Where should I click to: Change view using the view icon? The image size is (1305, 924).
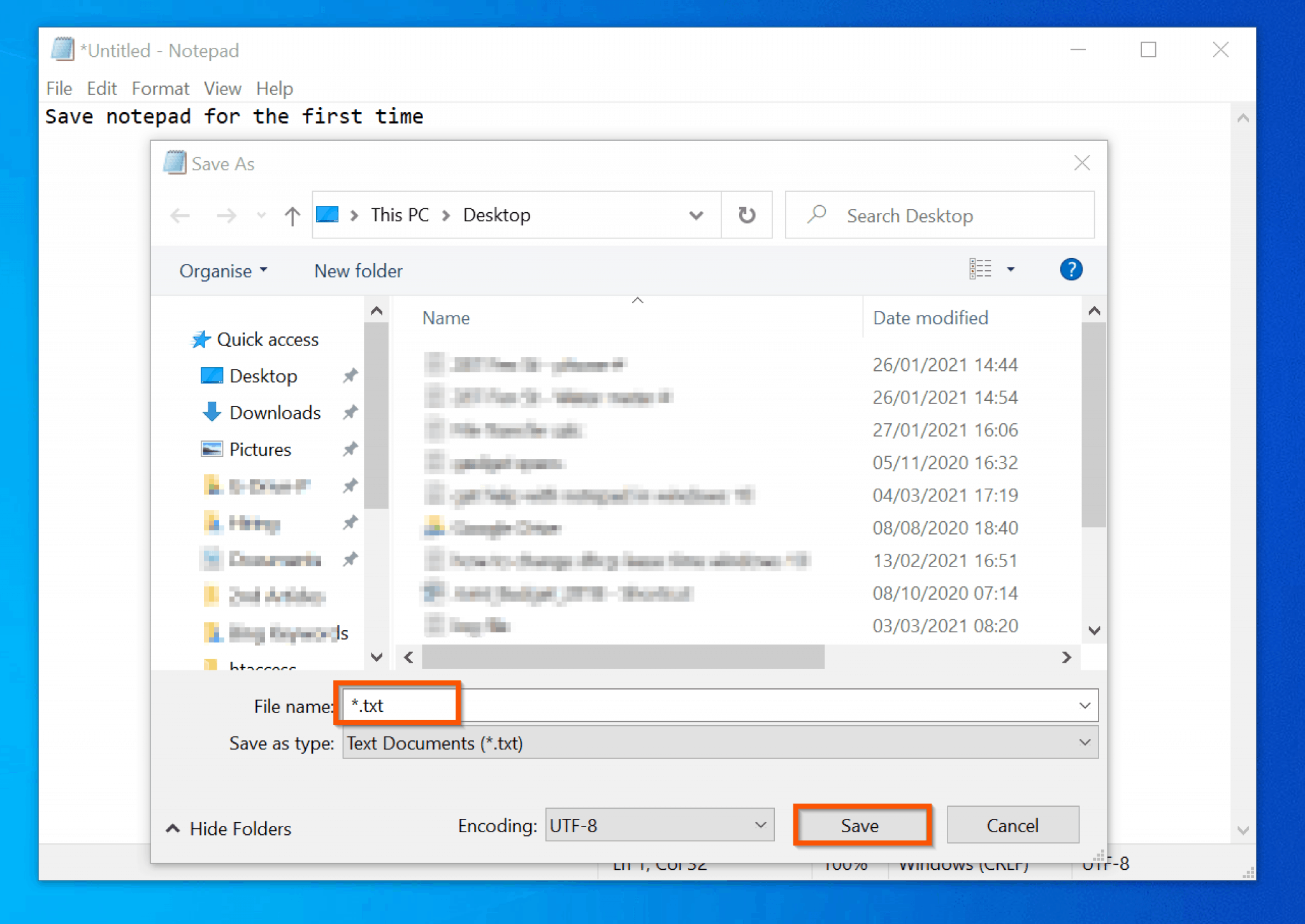point(980,269)
